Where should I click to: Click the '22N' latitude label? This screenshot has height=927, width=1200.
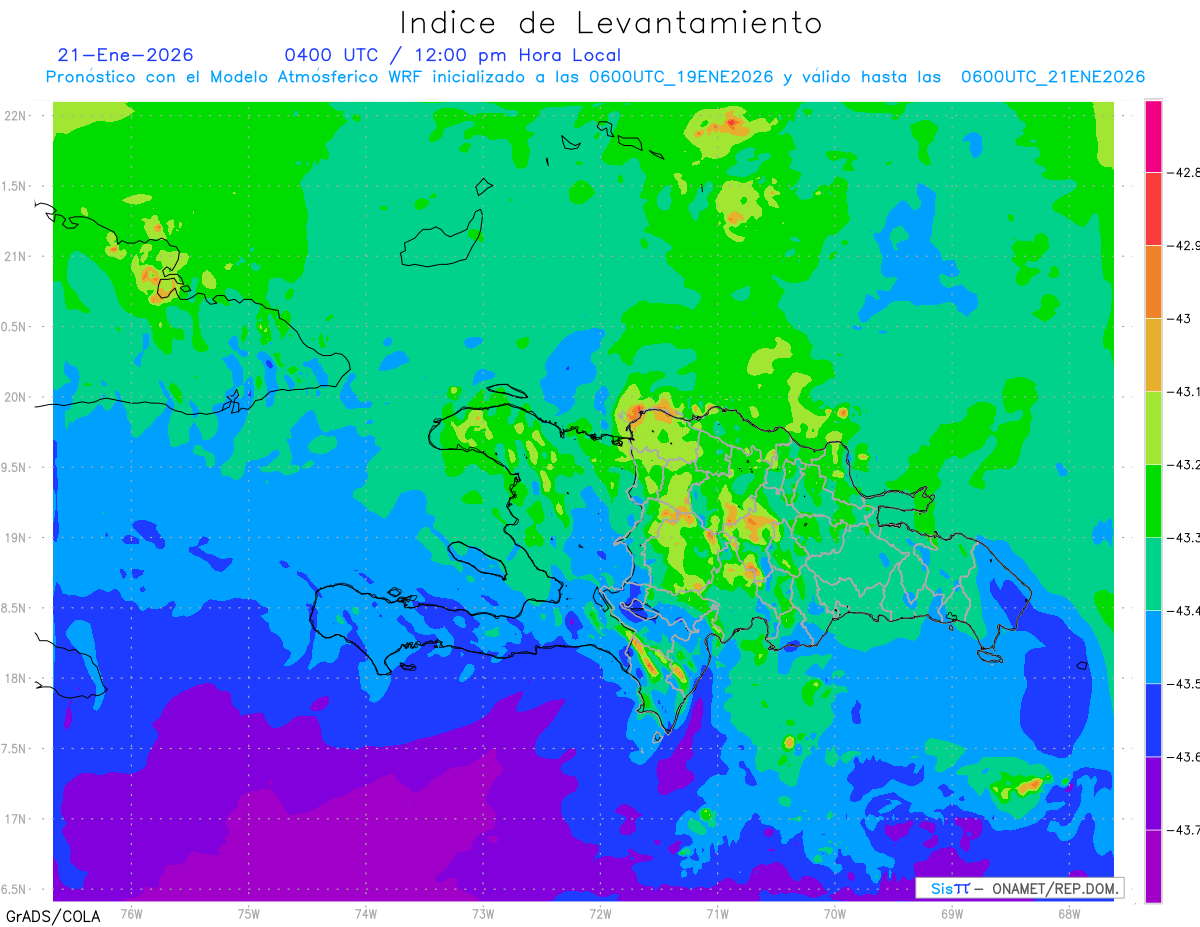[x=17, y=115]
